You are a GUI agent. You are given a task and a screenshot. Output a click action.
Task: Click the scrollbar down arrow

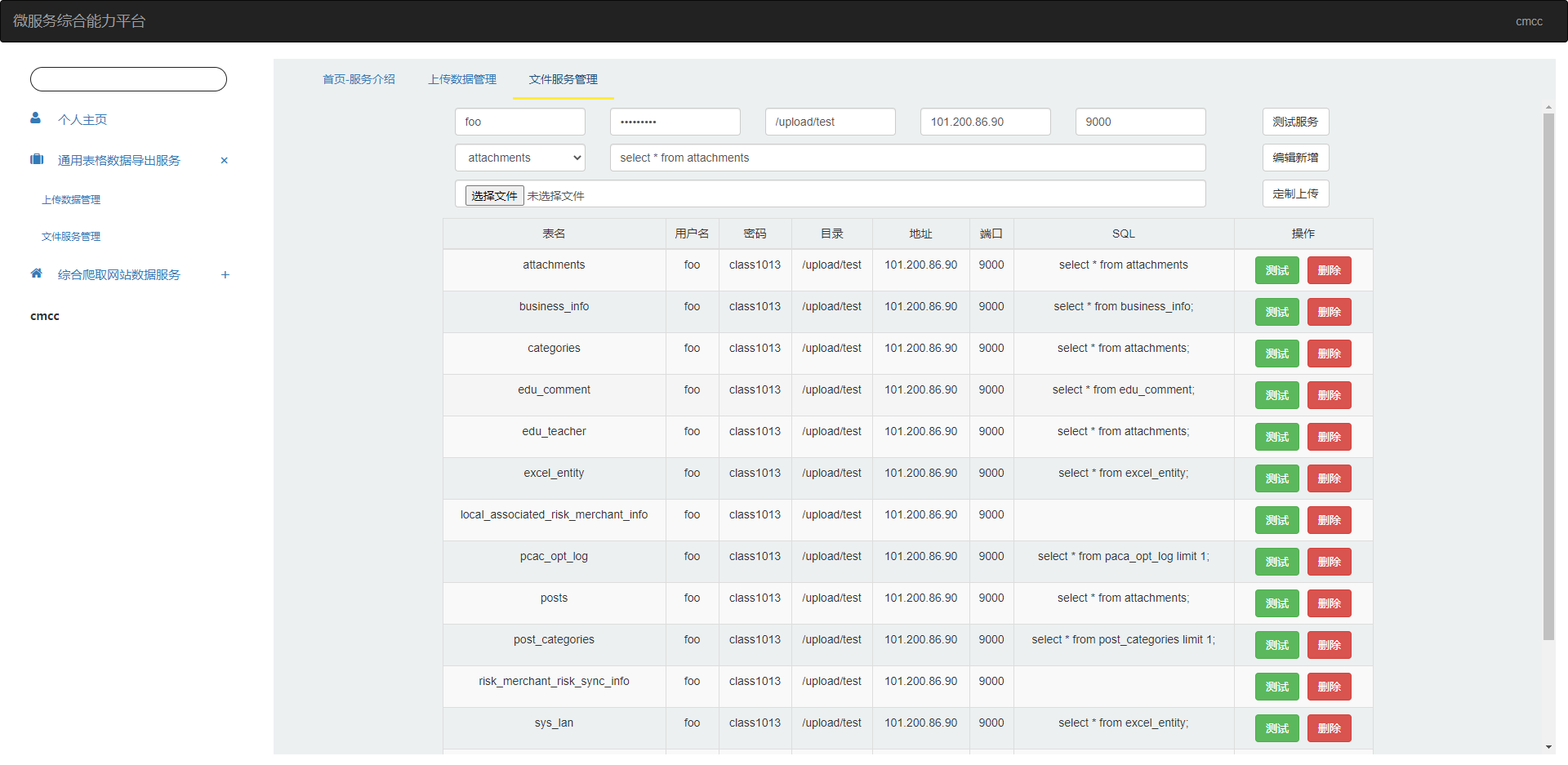[1548, 747]
